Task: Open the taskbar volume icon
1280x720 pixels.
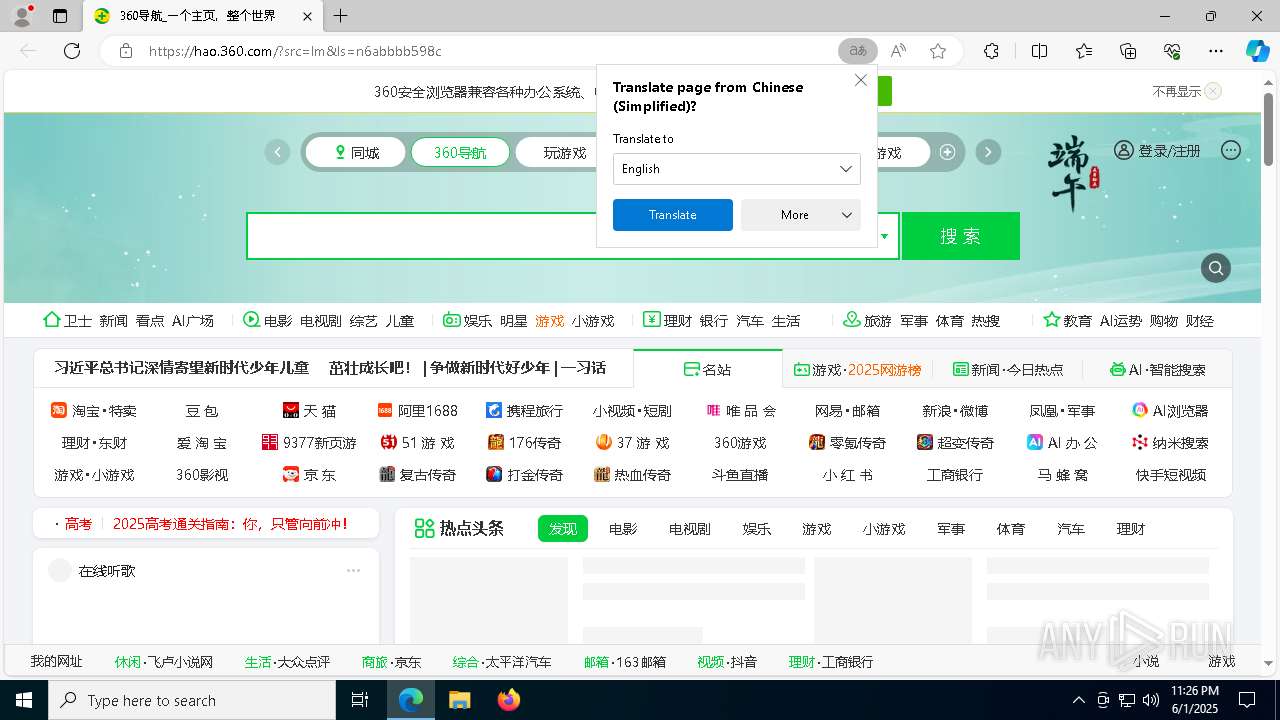Action: click(1151, 700)
